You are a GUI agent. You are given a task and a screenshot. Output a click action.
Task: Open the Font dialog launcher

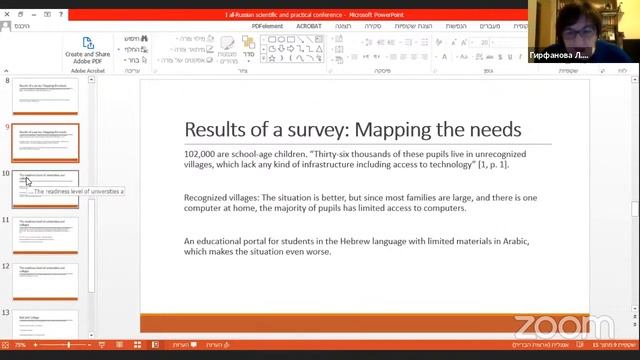(x=435, y=71)
